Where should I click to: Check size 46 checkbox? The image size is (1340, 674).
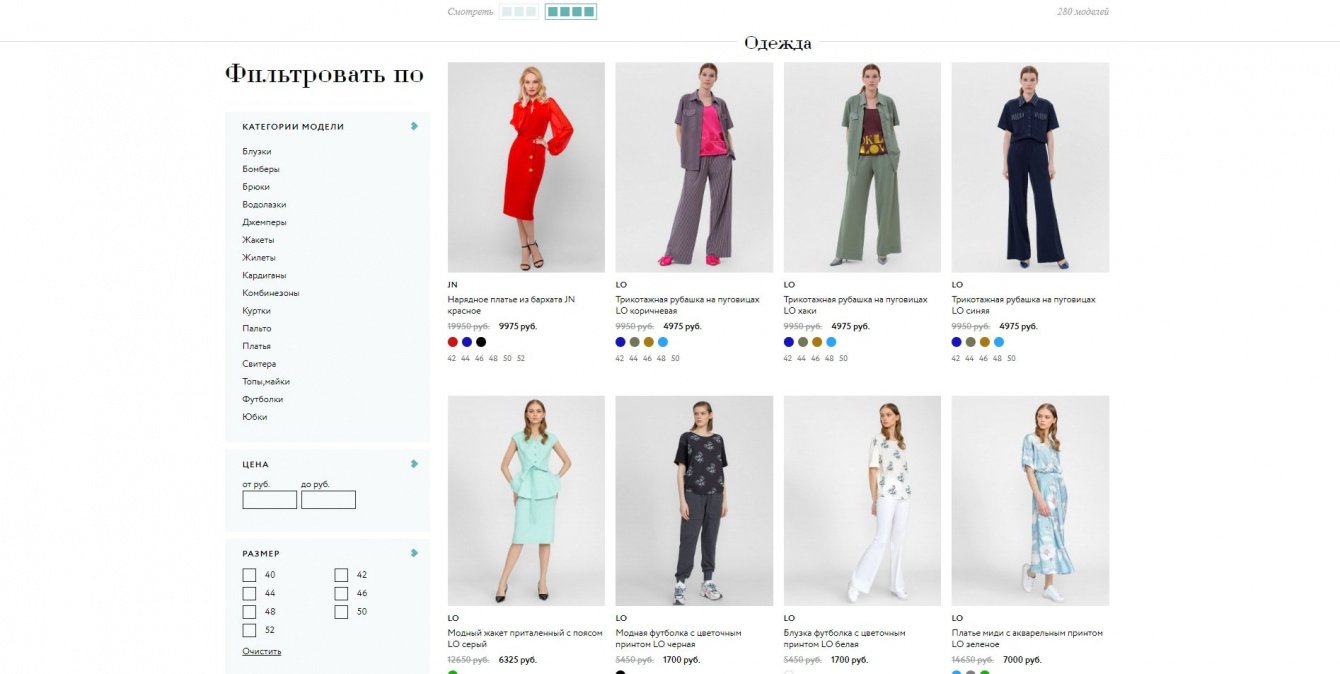coord(341,593)
